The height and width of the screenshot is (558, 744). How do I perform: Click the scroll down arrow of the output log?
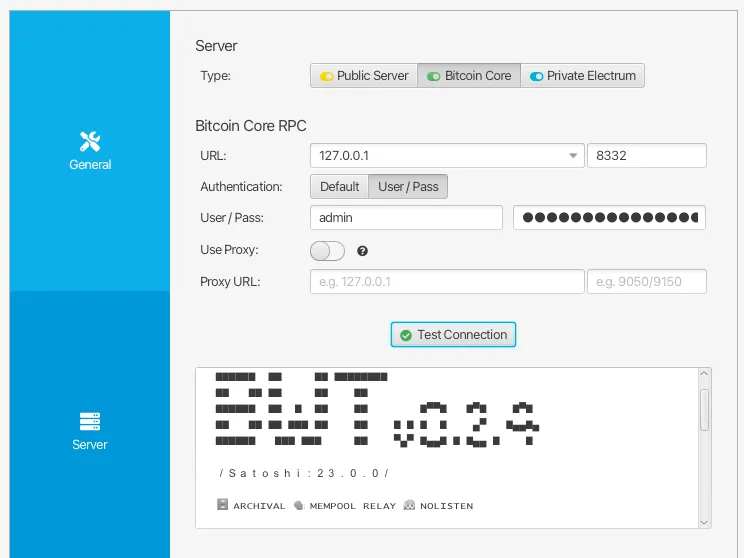(704, 522)
